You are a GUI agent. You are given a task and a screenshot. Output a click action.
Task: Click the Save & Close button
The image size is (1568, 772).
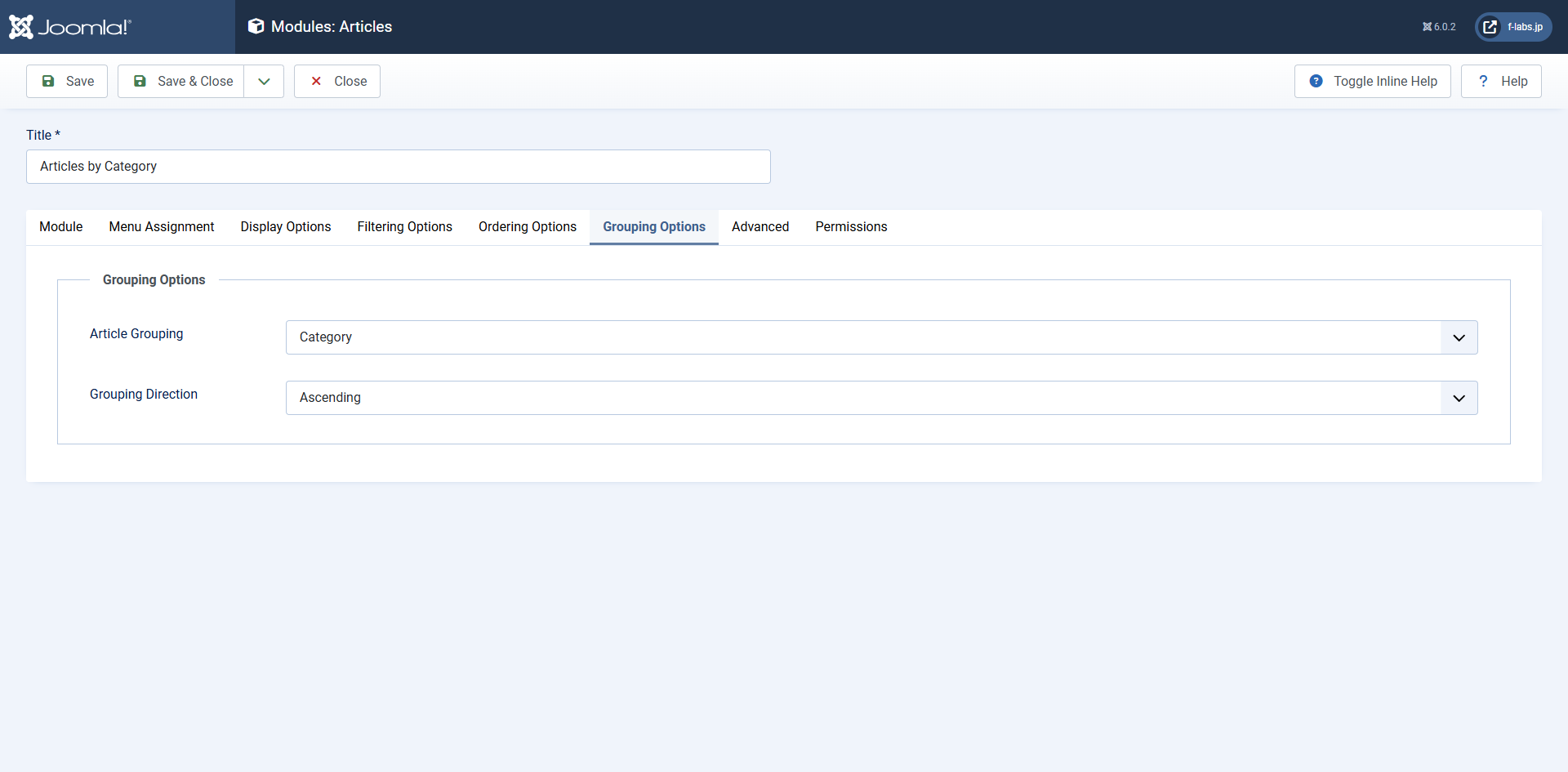click(181, 81)
